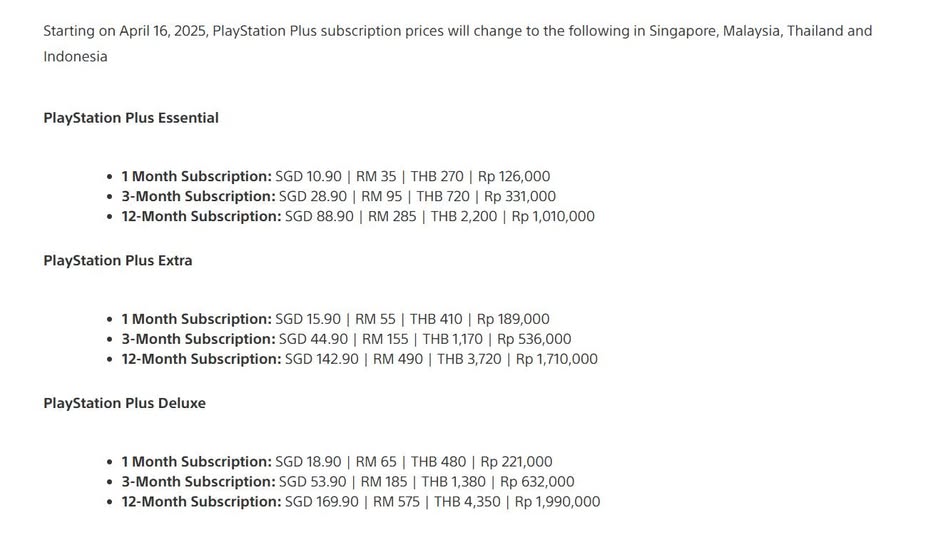The width and height of the screenshot is (948, 540).
Task: Select Deluxe 1 Month Subscription label
Action: tap(196, 462)
